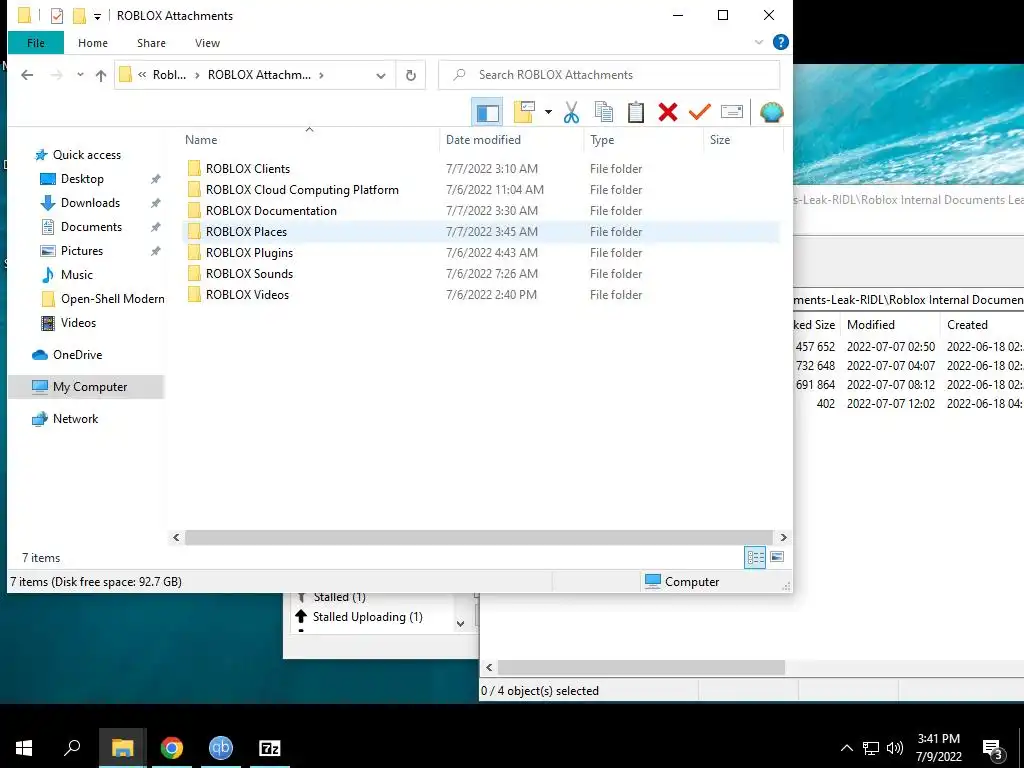The height and width of the screenshot is (768, 1024).
Task: Click the Copy toolbar icon
Action: [x=604, y=112]
